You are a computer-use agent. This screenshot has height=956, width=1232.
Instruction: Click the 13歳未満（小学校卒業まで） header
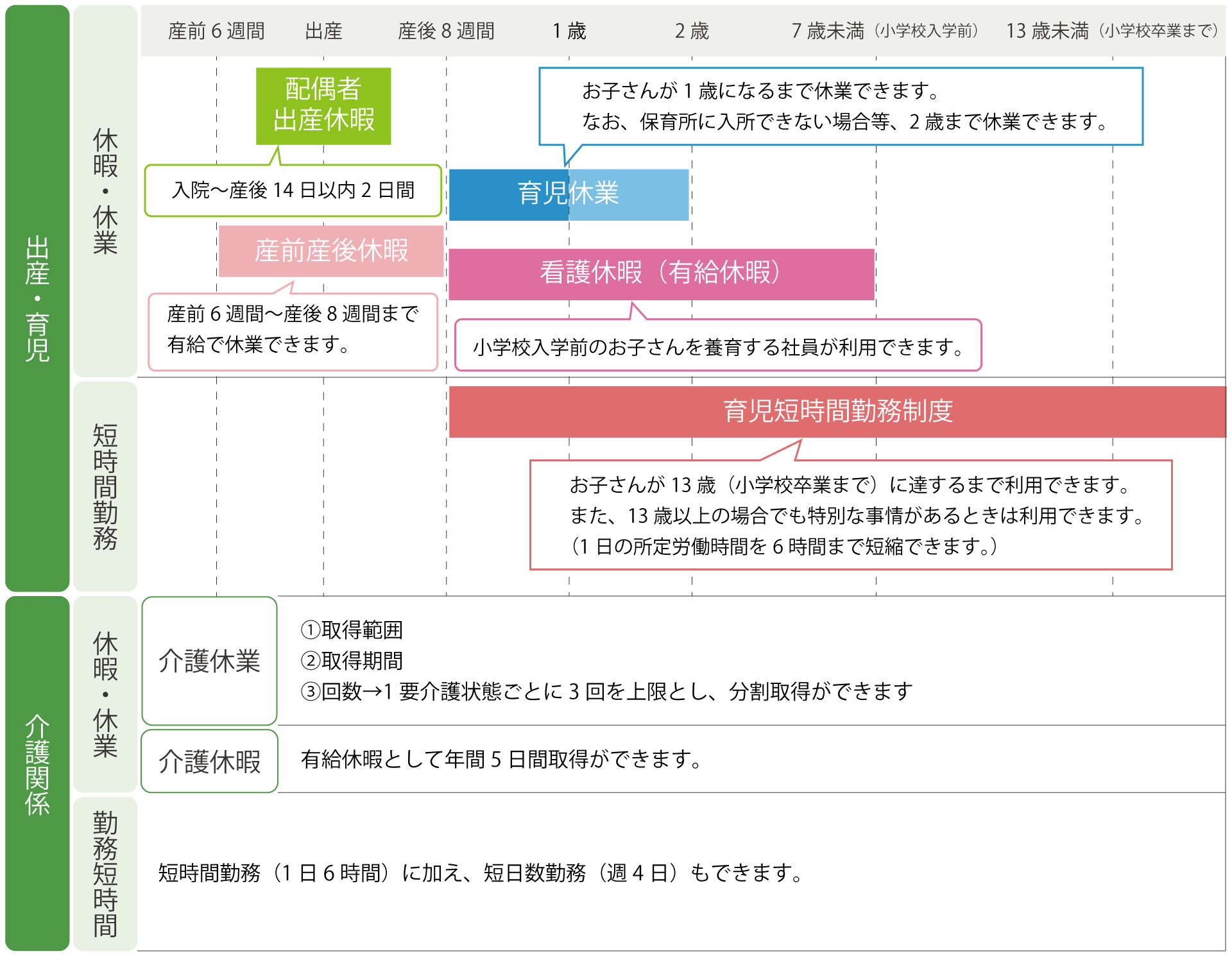point(1113,31)
